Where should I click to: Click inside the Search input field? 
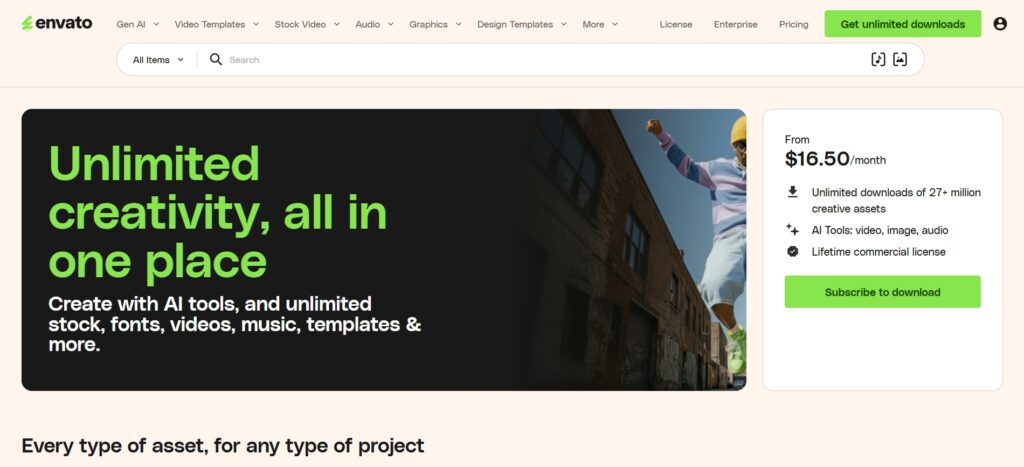[542, 59]
